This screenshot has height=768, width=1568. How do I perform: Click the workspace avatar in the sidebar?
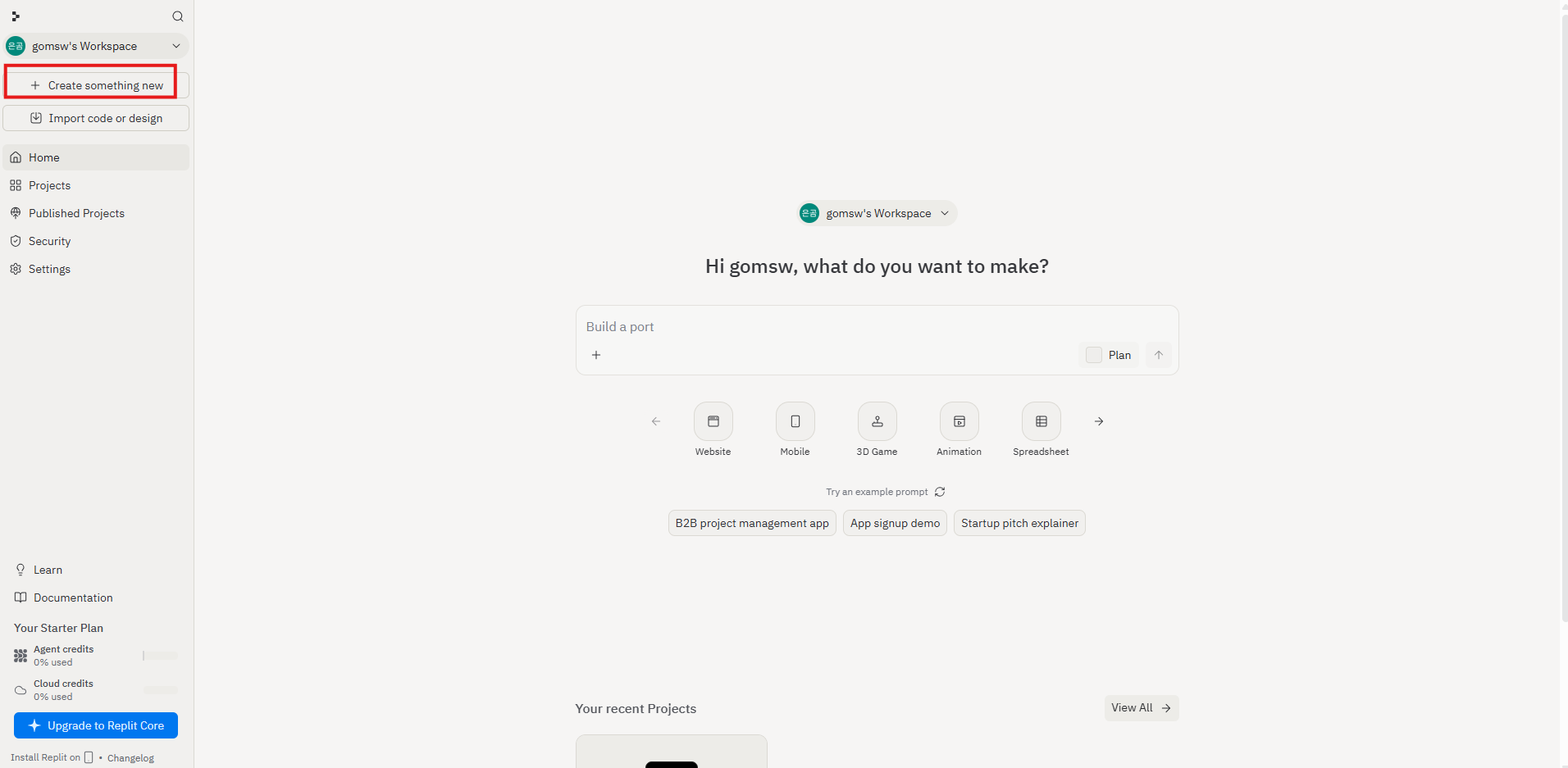(16, 46)
